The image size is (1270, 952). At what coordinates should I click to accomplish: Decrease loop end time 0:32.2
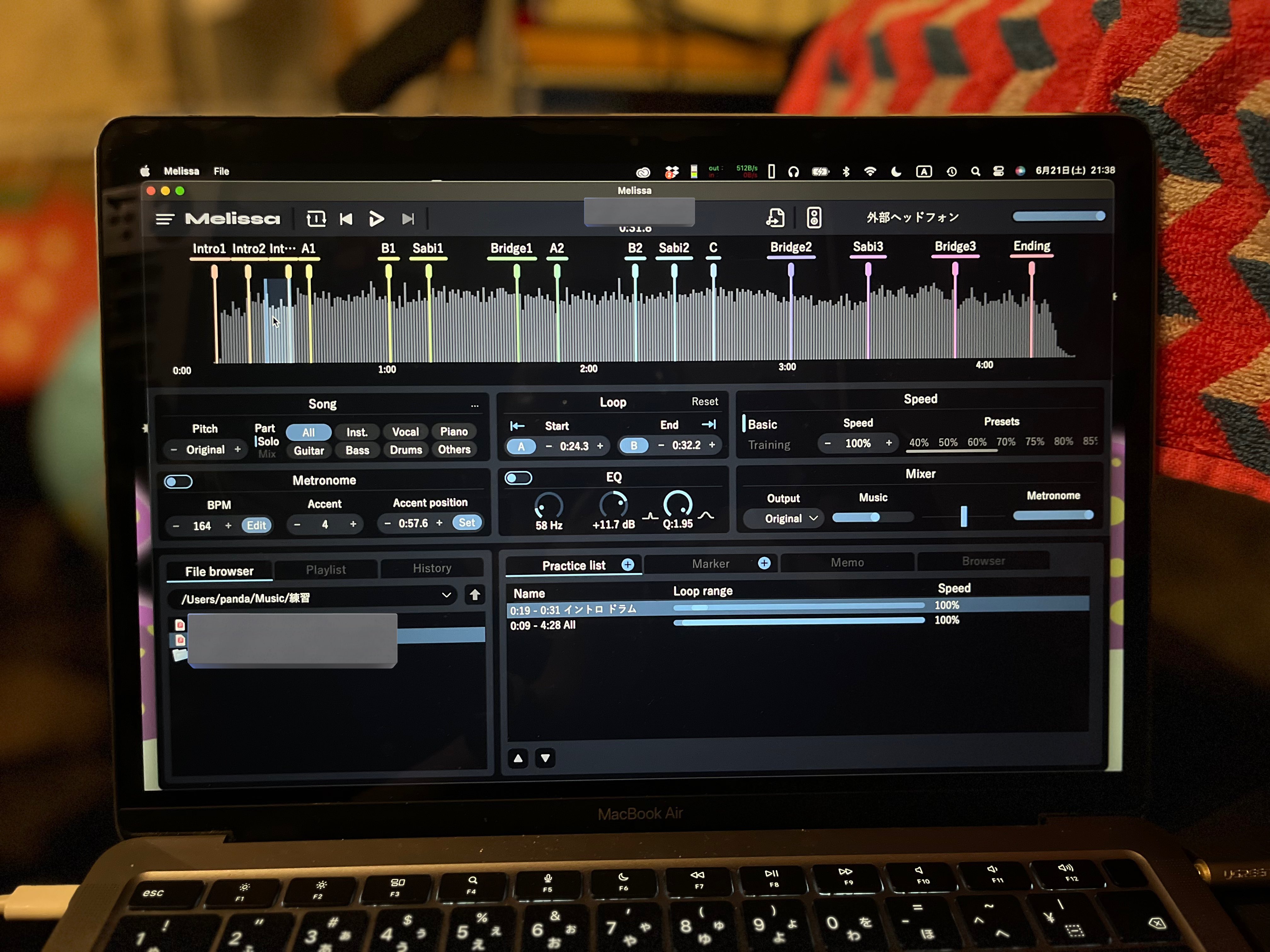click(x=661, y=445)
